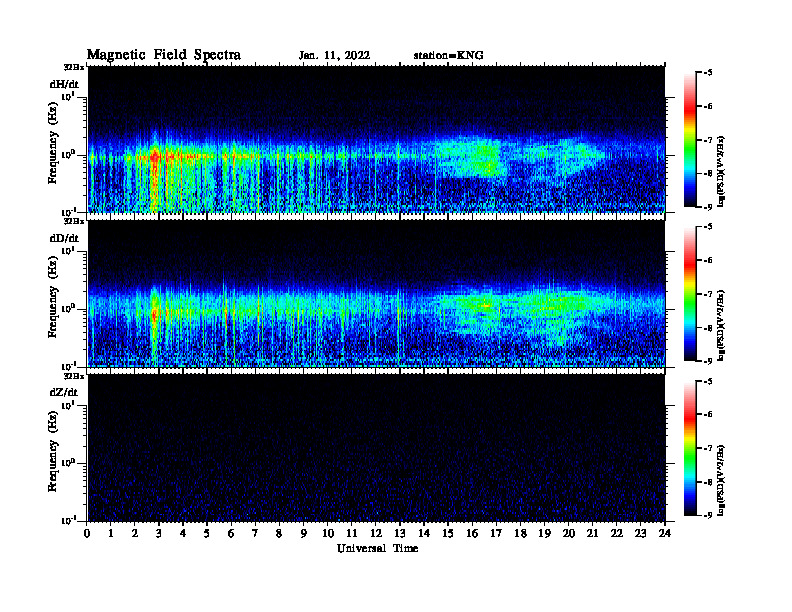Click the top colorbar log PSD axis title
This screenshot has width=792, height=612.
tap(721, 171)
